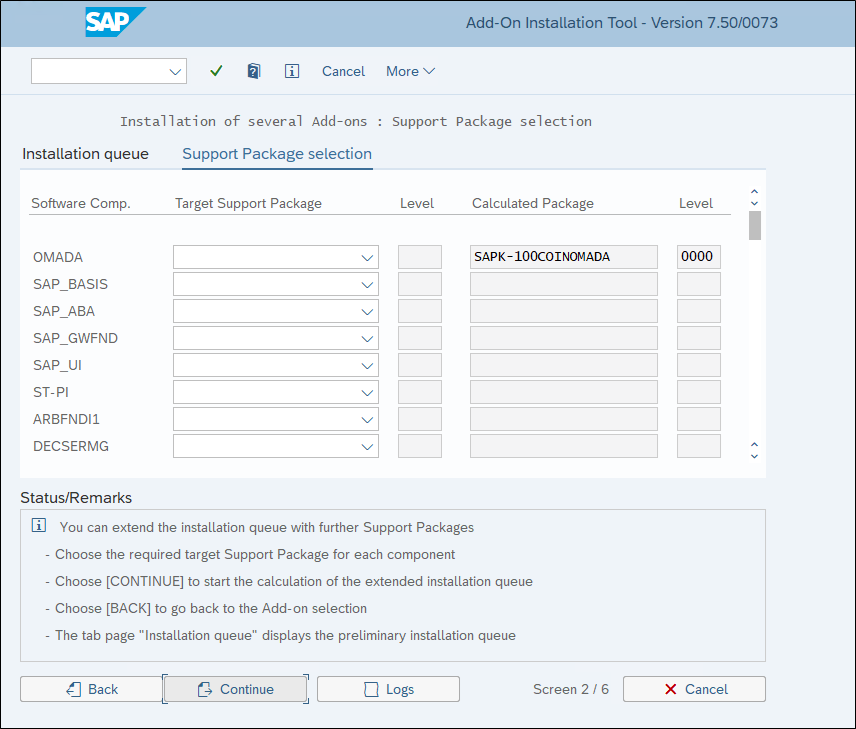Switch to the Installation queue tab
This screenshot has height=729, width=856.
click(85, 154)
